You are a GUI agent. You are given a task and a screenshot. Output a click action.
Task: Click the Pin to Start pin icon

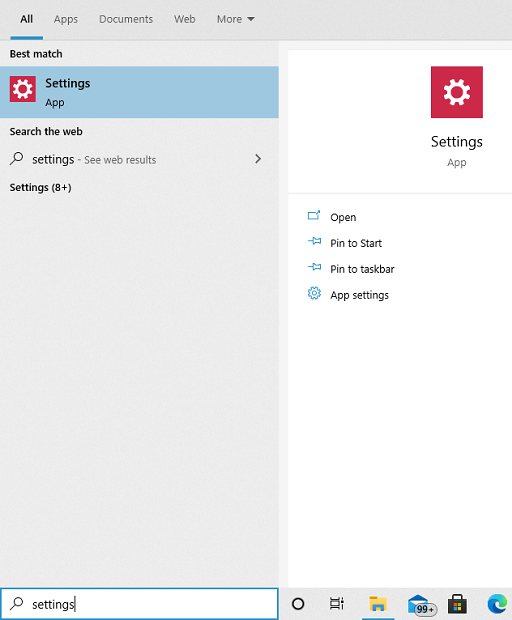coord(314,242)
